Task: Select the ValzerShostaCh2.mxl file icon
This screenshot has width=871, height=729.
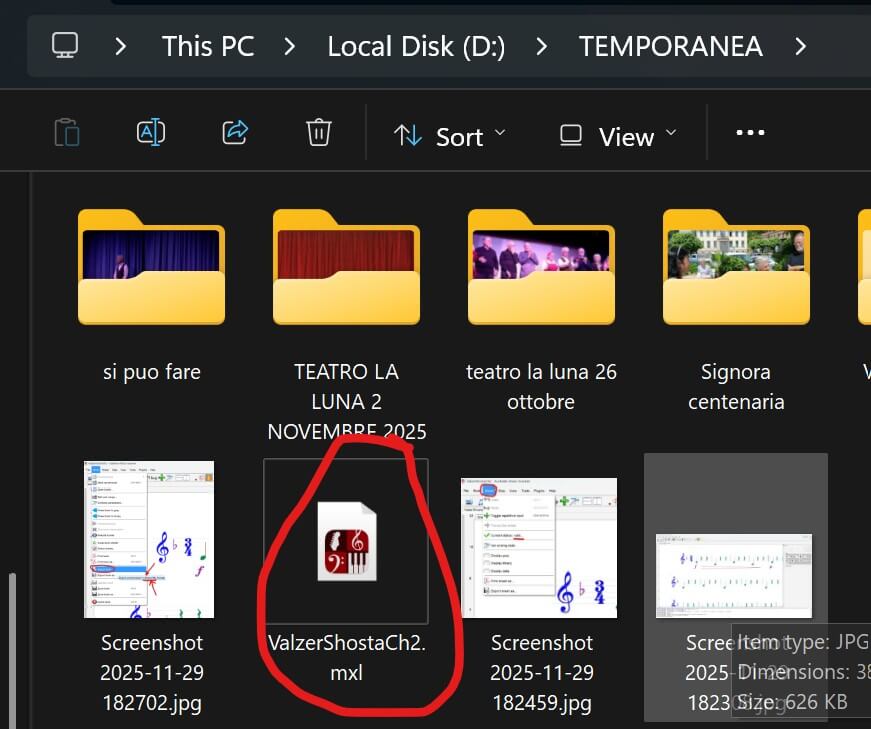Action: [346, 540]
